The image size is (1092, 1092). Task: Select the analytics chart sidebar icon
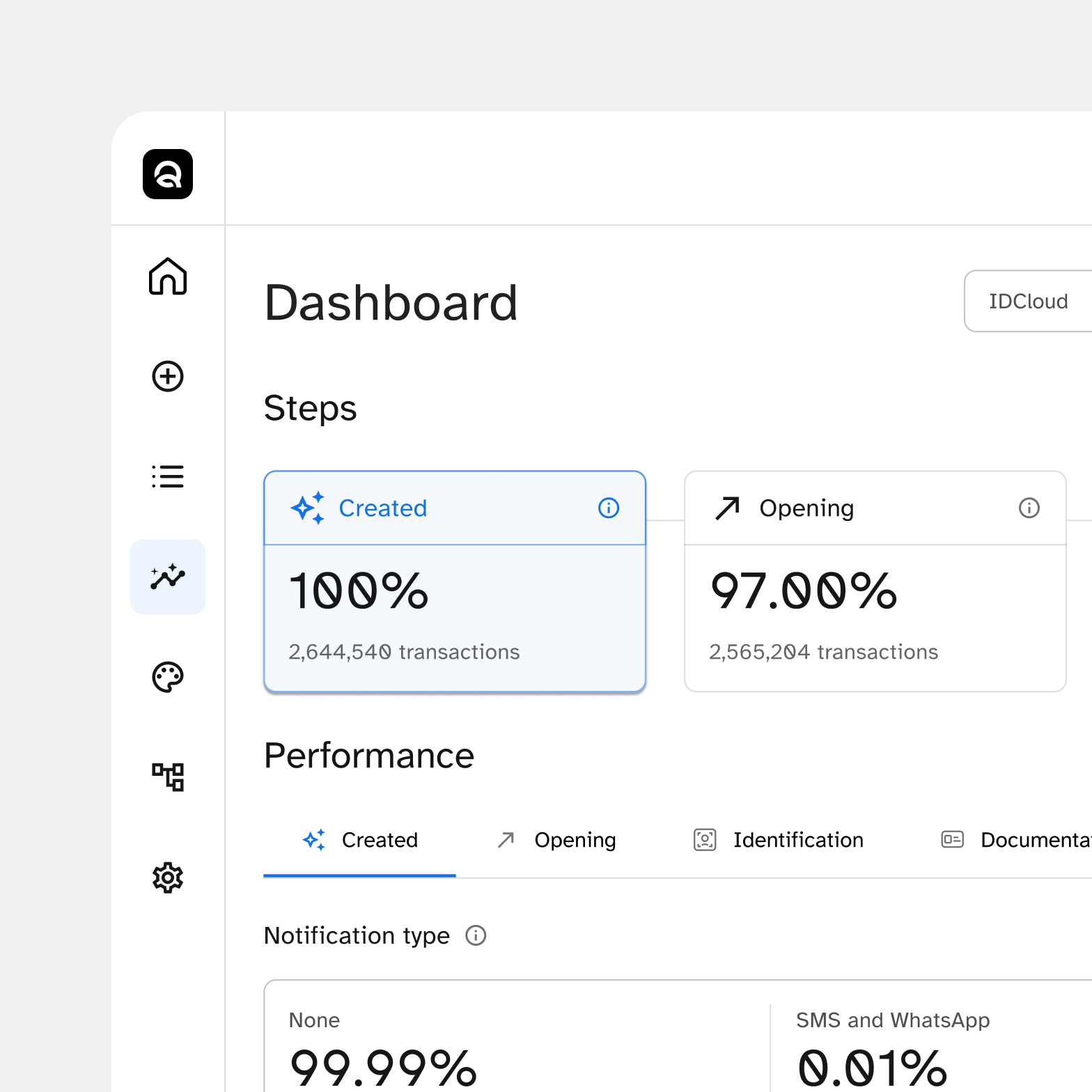(x=168, y=577)
